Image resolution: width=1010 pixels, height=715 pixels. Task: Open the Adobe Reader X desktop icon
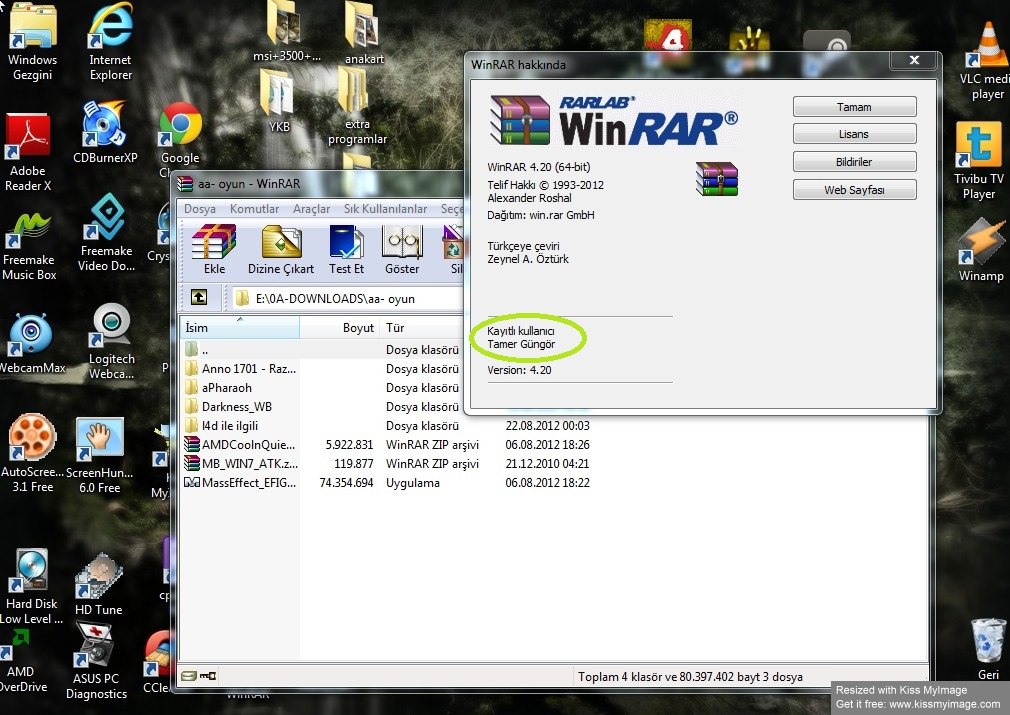tap(28, 153)
